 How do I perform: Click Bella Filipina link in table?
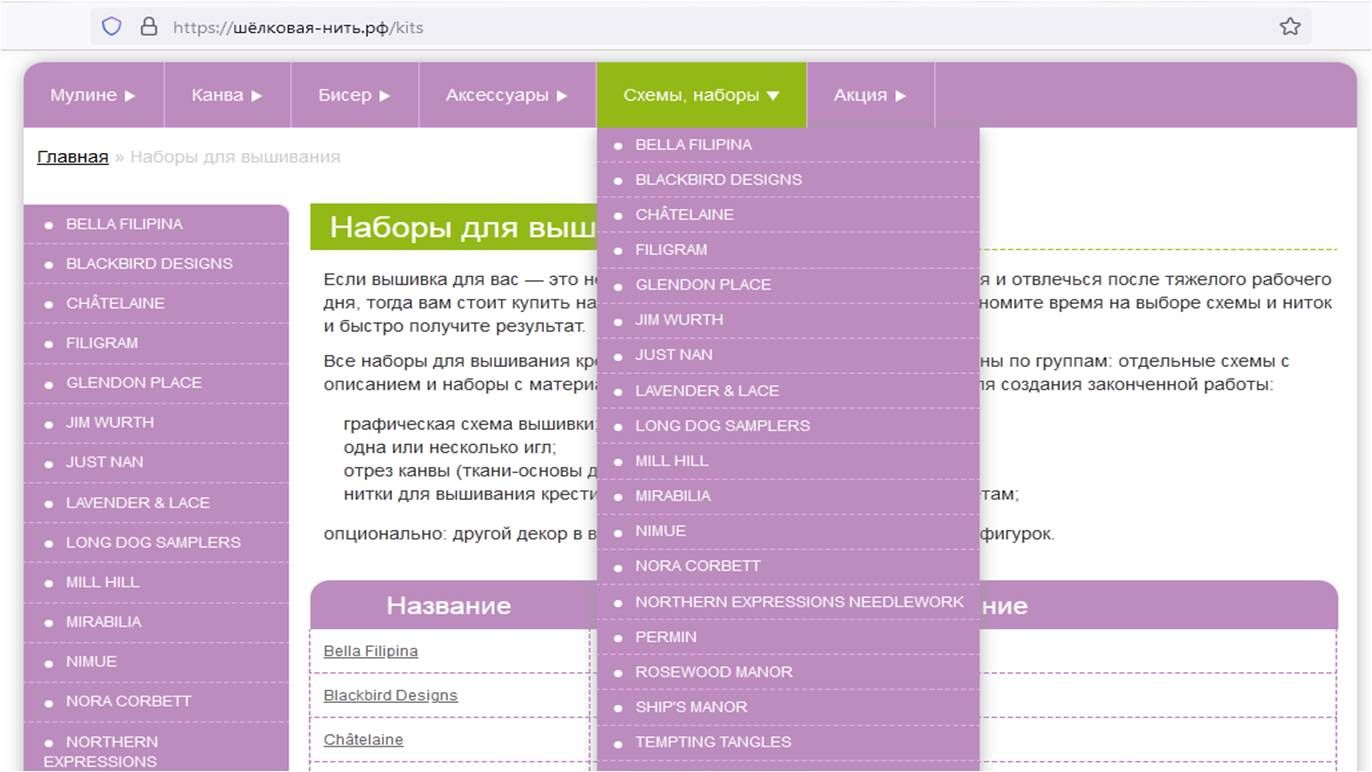[371, 651]
